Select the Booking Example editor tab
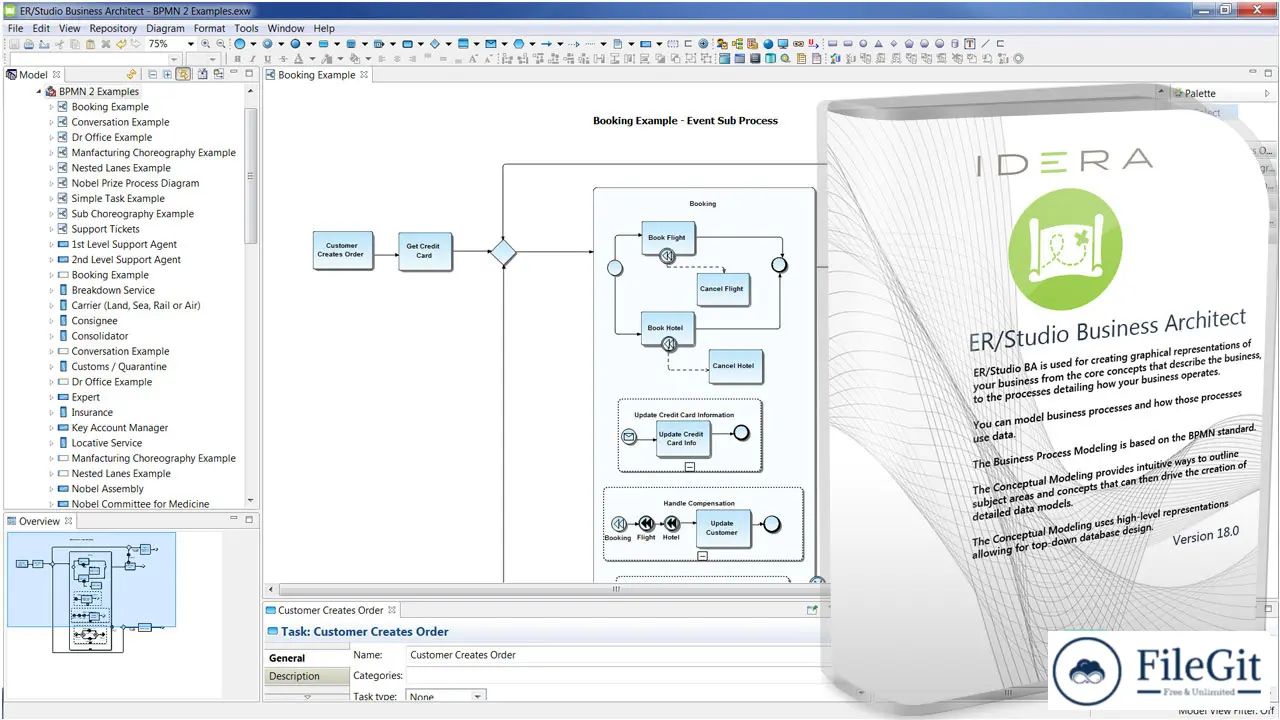The image size is (1280, 720). point(316,75)
